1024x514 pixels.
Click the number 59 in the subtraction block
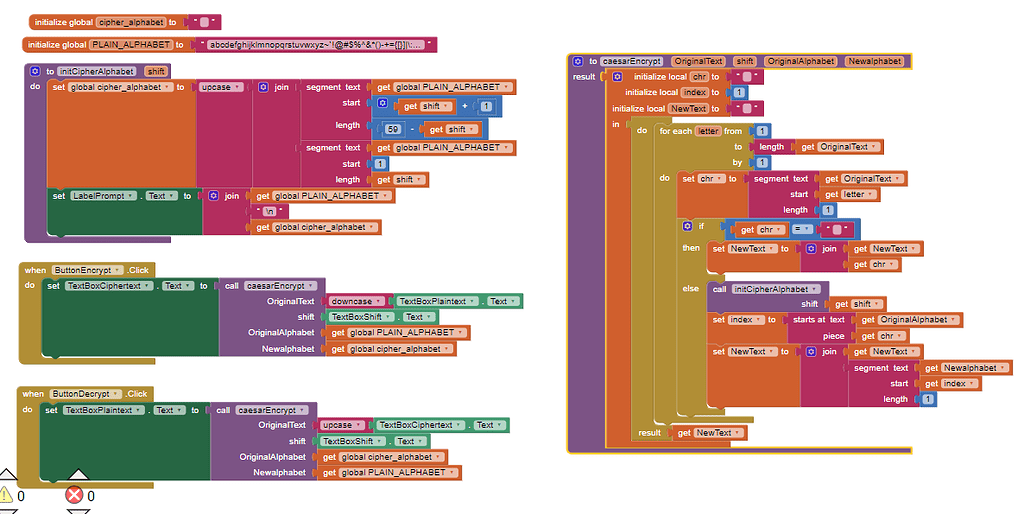pos(394,129)
